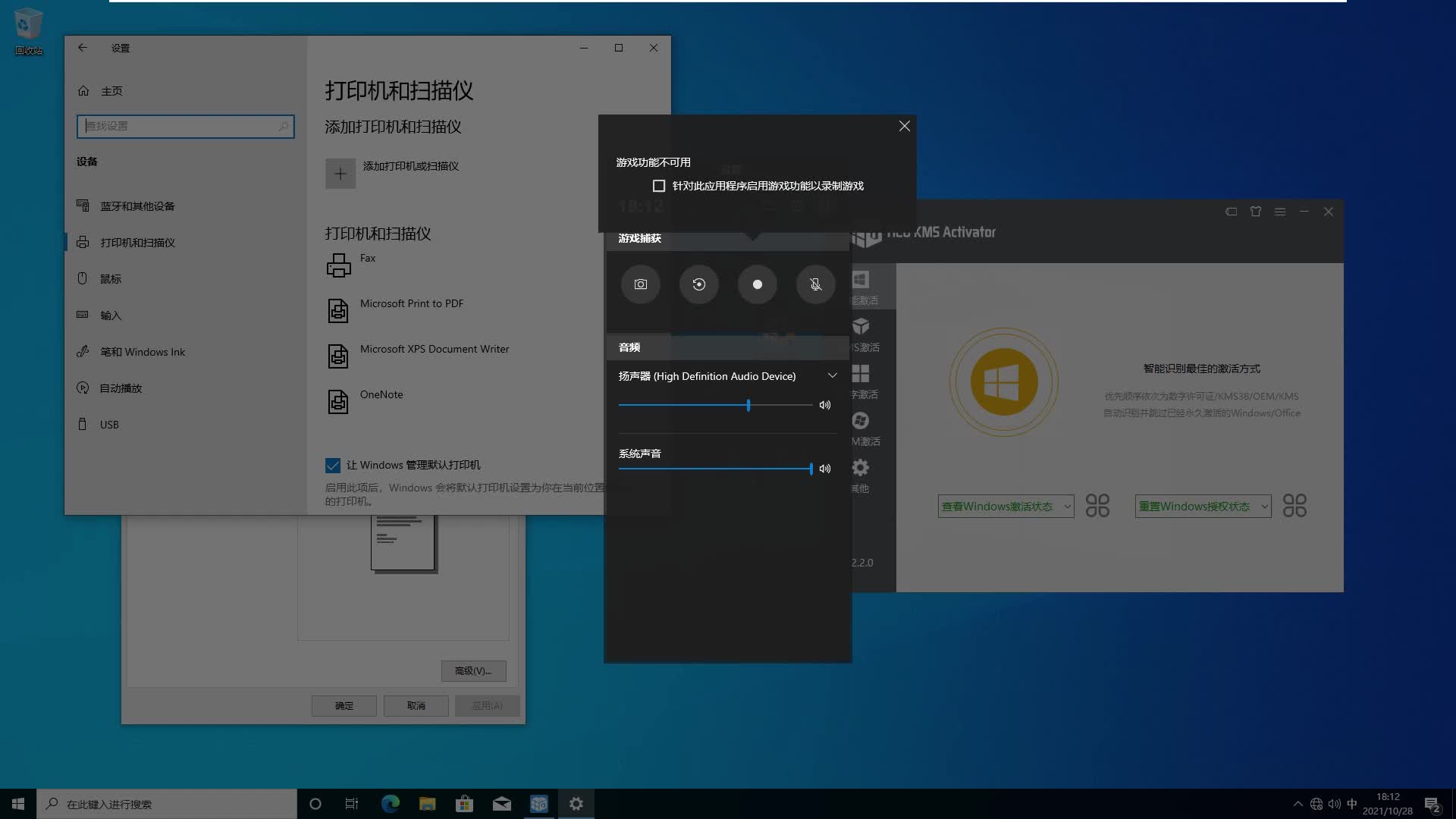Image resolution: width=1456 pixels, height=819 pixels.
Task: Open the hamburger menu in Neo KMS Activator
Action: pos(1280,212)
